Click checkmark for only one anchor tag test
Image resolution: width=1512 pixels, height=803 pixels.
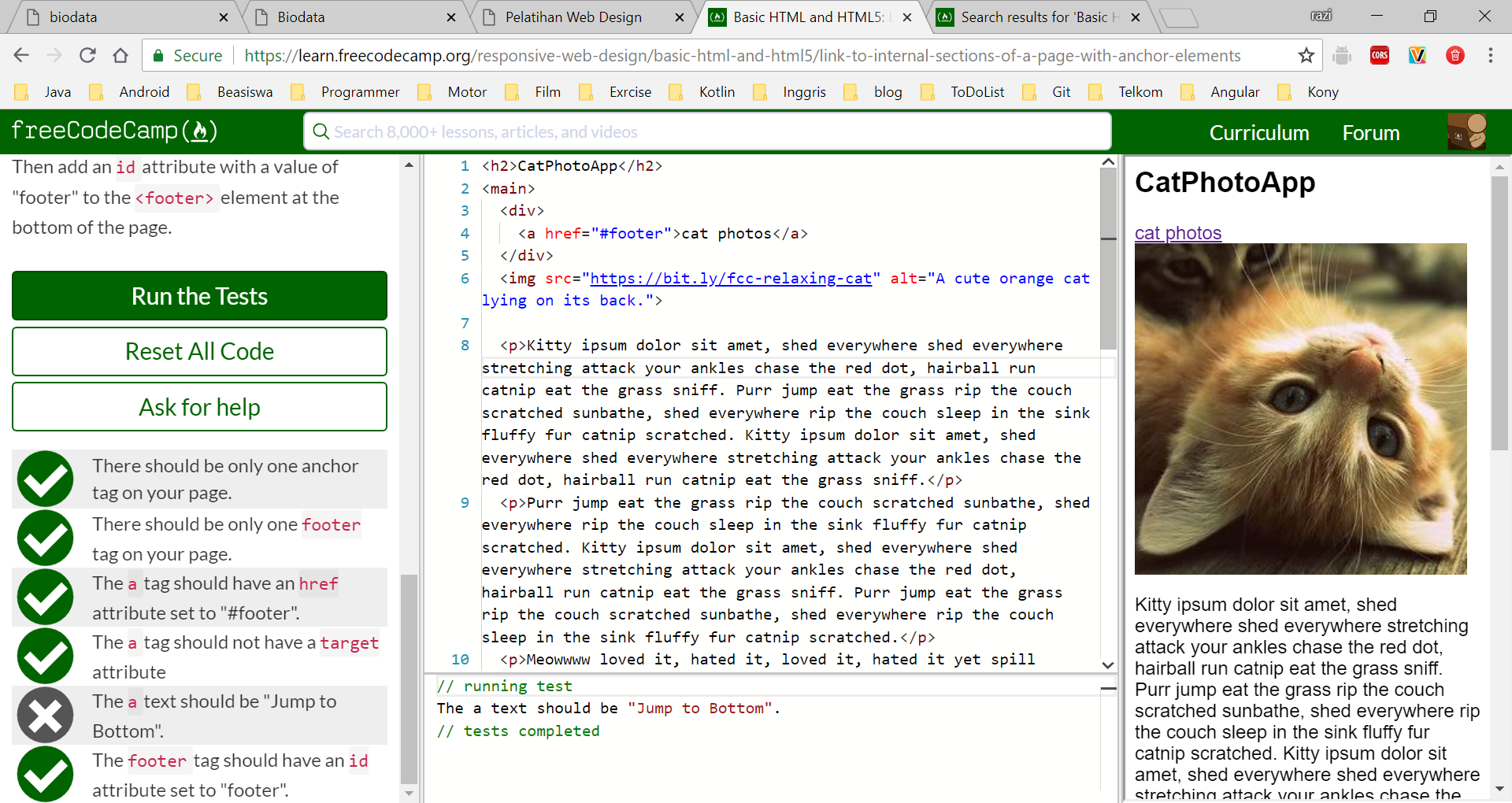point(46,479)
